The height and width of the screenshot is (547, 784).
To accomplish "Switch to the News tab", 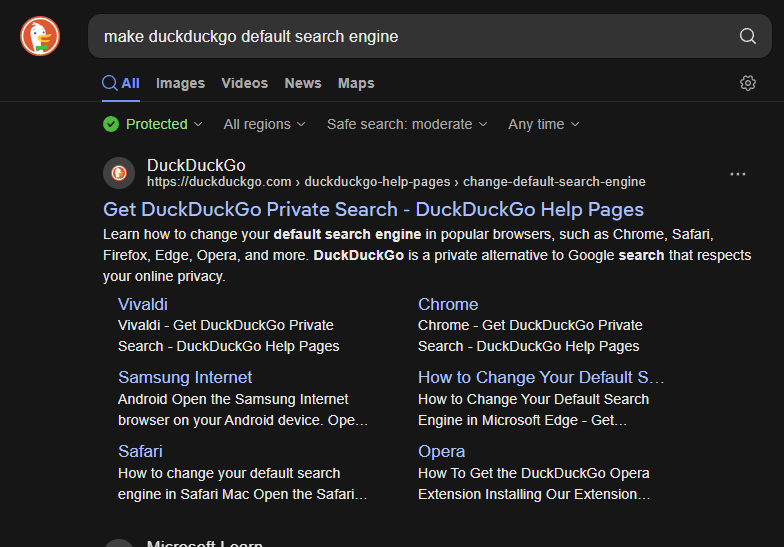I will pos(303,83).
